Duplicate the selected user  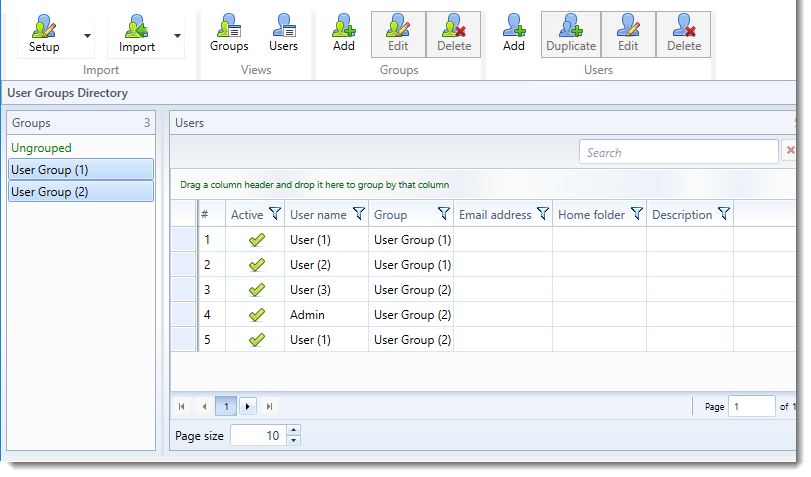(571, 34)
